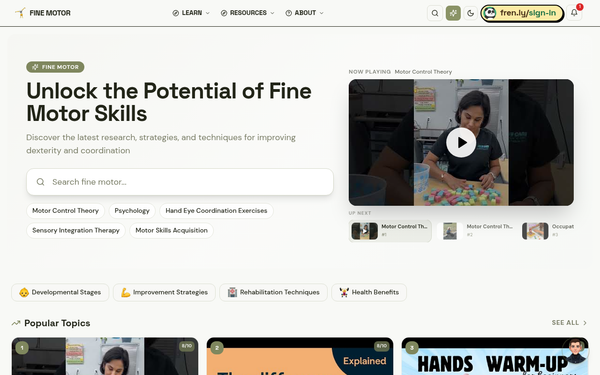
Task: Expand the Resources menu
Action: click(248, 13)
